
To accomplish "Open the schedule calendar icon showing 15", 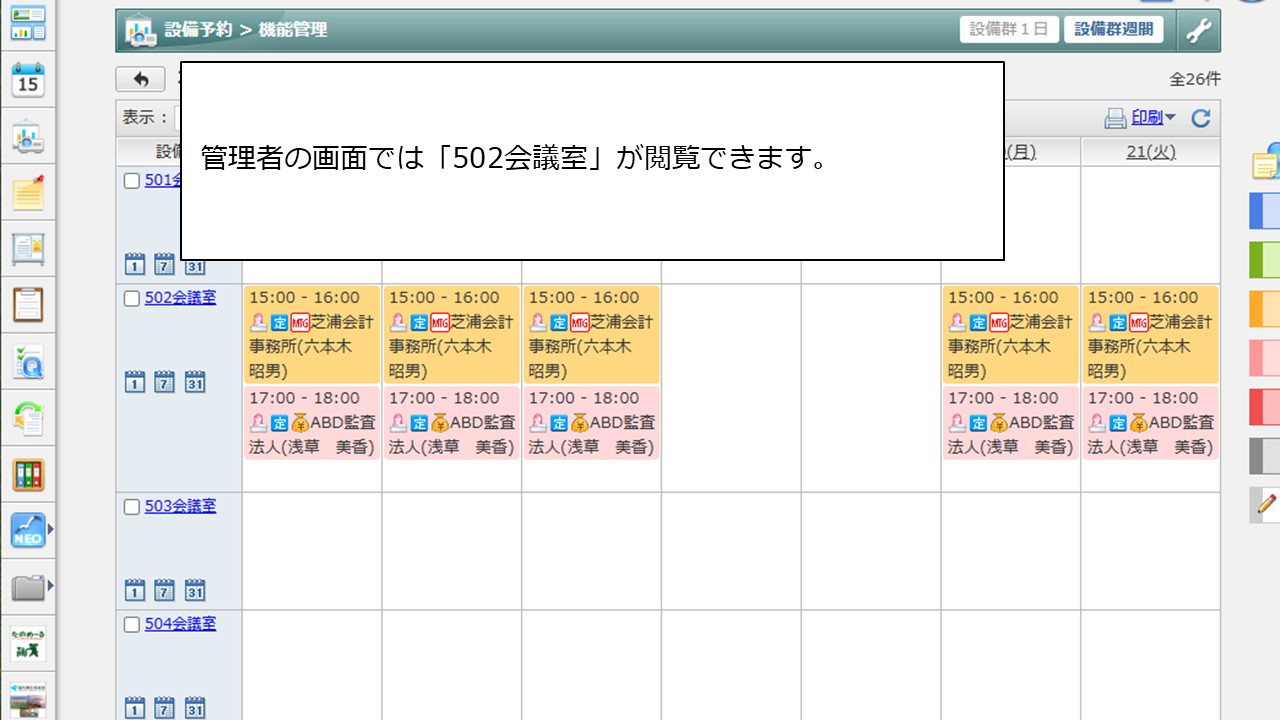I will pyautogui.click(x=28, y=80).
